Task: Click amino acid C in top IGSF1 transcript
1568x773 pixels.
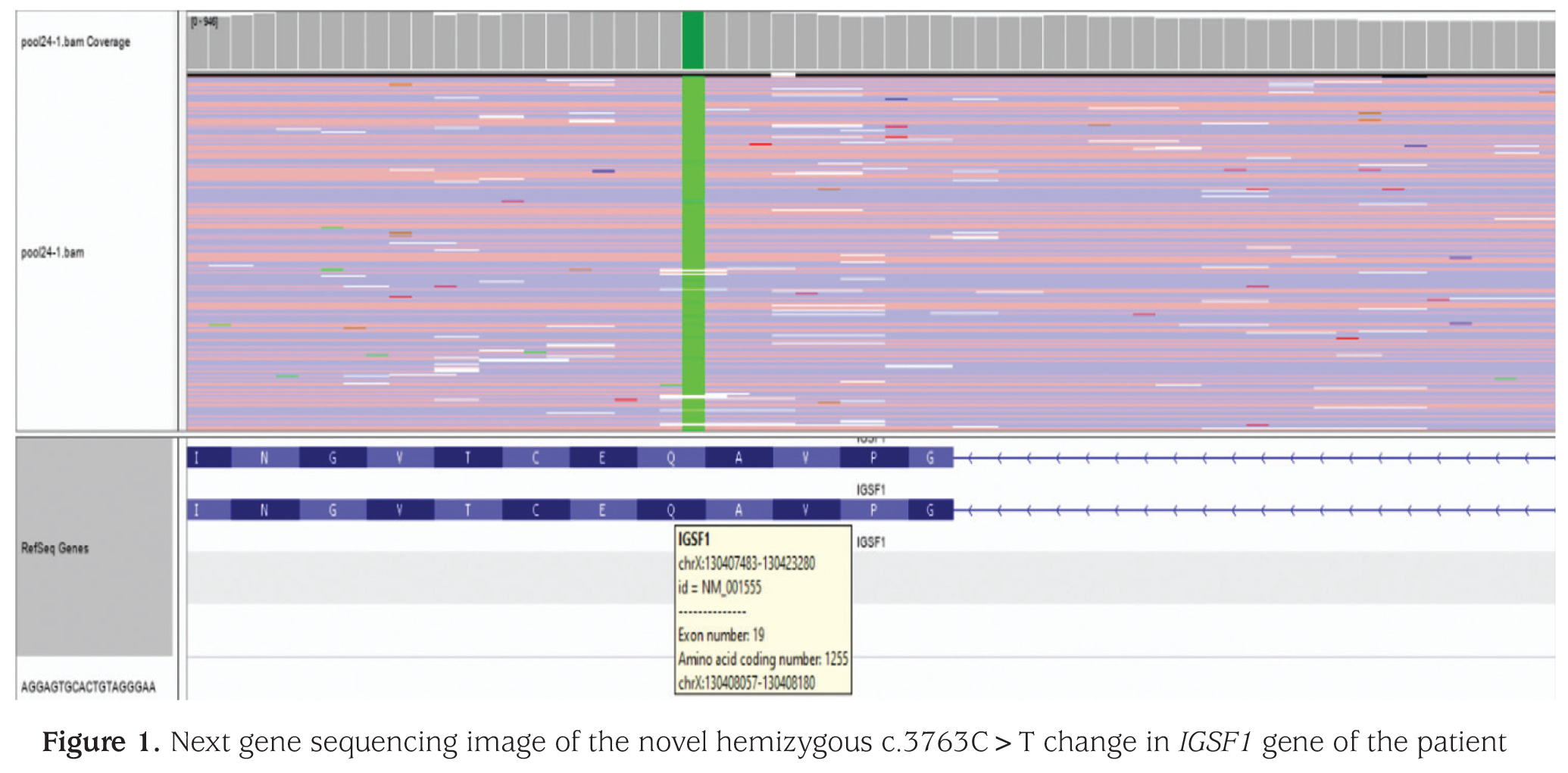Action: click(536, 457)
